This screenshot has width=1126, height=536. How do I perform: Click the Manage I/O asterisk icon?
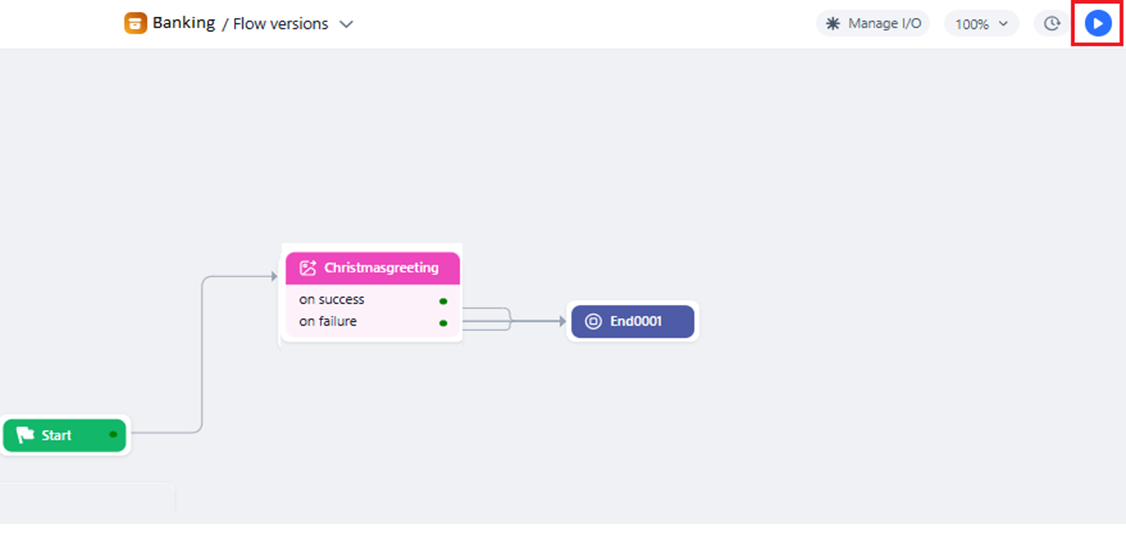tap(833, 24)
